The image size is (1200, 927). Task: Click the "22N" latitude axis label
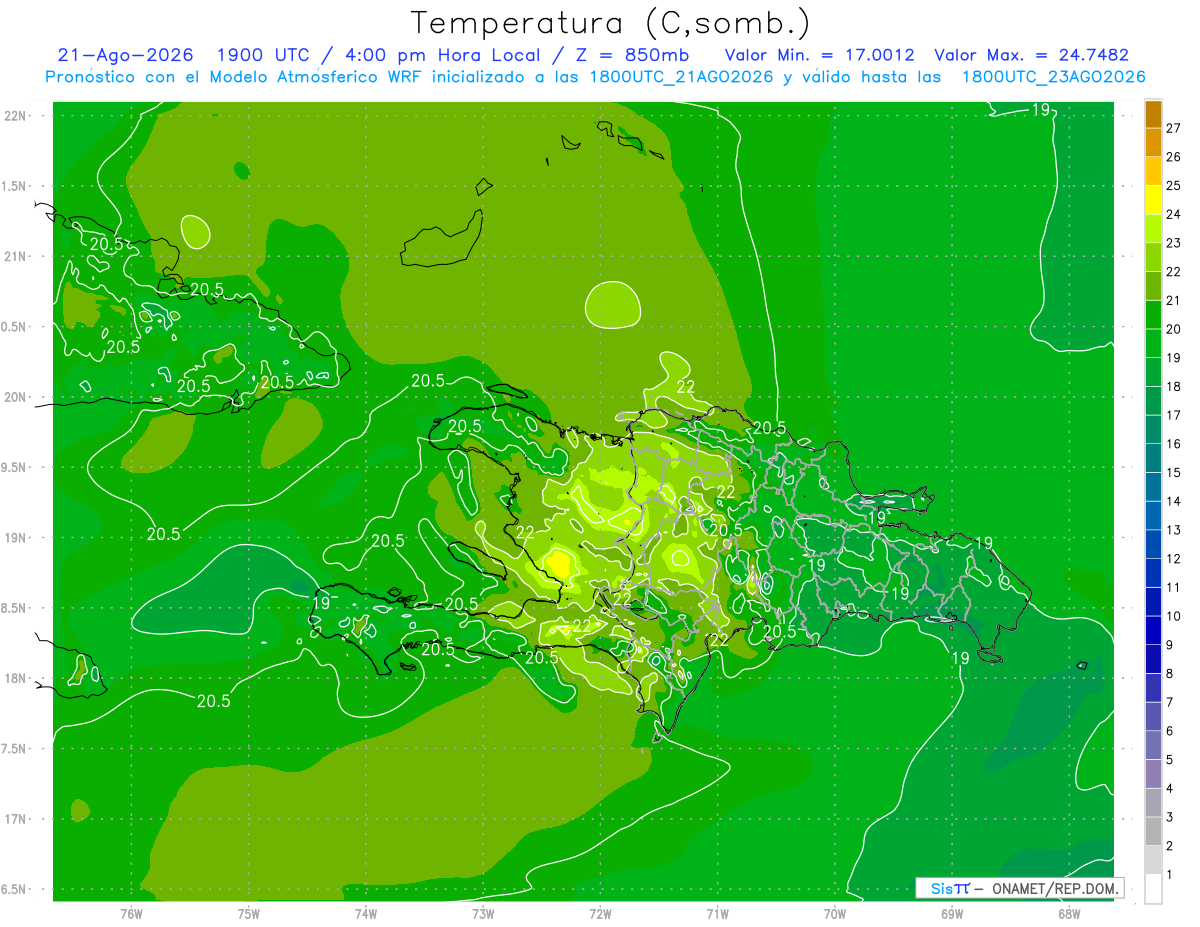(17, 116)
